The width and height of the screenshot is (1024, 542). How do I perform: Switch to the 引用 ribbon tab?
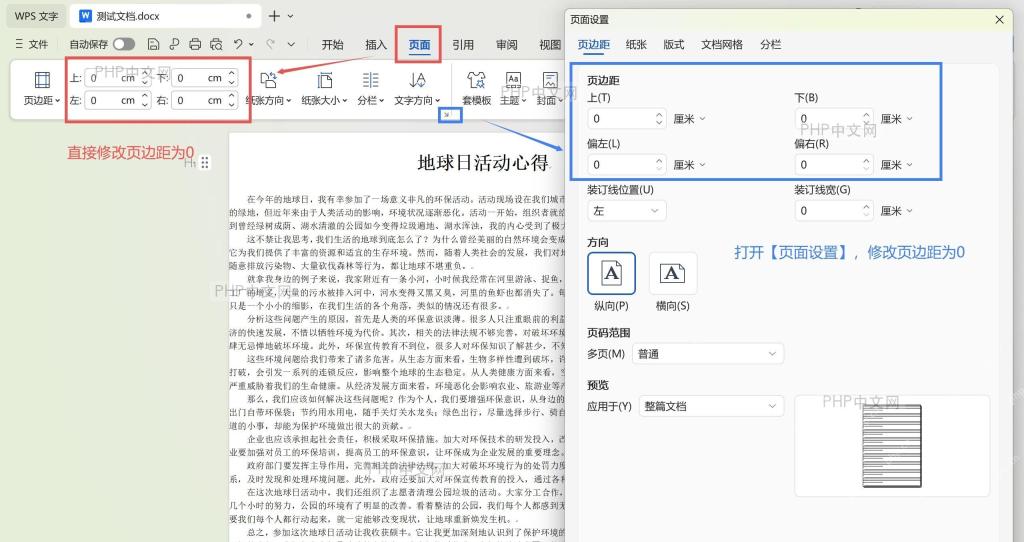[463, 44]
